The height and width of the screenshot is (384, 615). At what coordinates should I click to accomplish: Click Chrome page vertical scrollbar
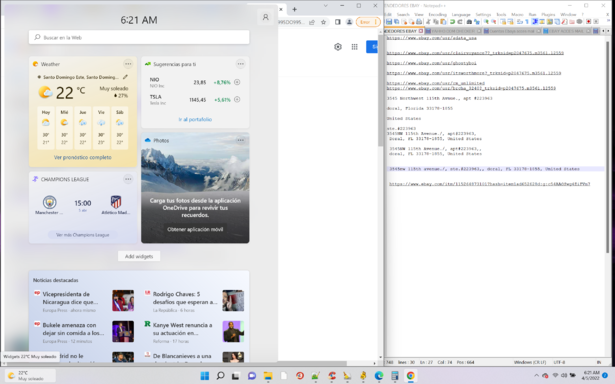[380, 90]
